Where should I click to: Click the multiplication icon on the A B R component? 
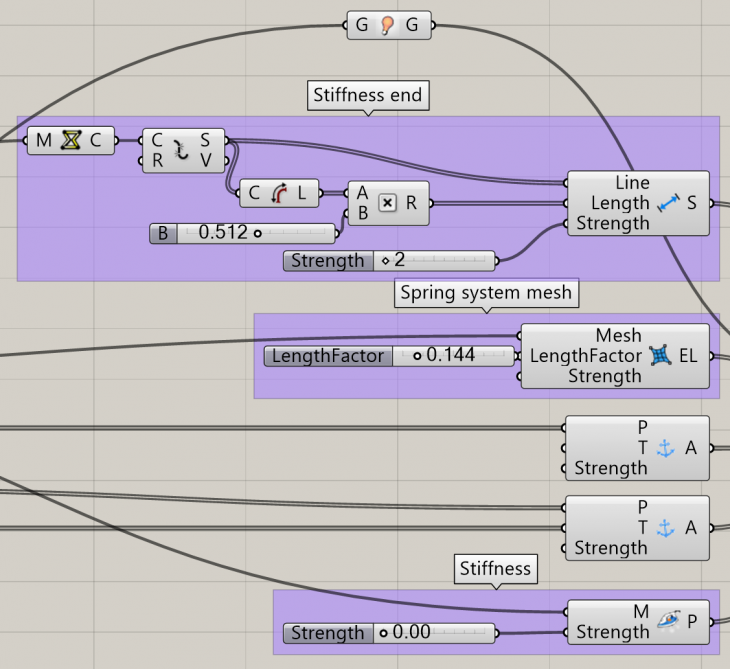coord(388,203)
